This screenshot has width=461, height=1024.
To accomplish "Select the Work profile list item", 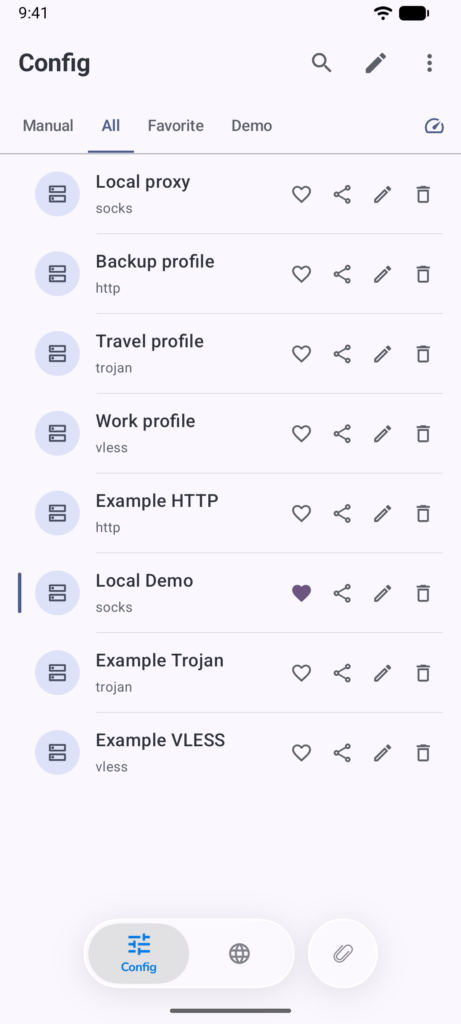I will pos(230,433).
